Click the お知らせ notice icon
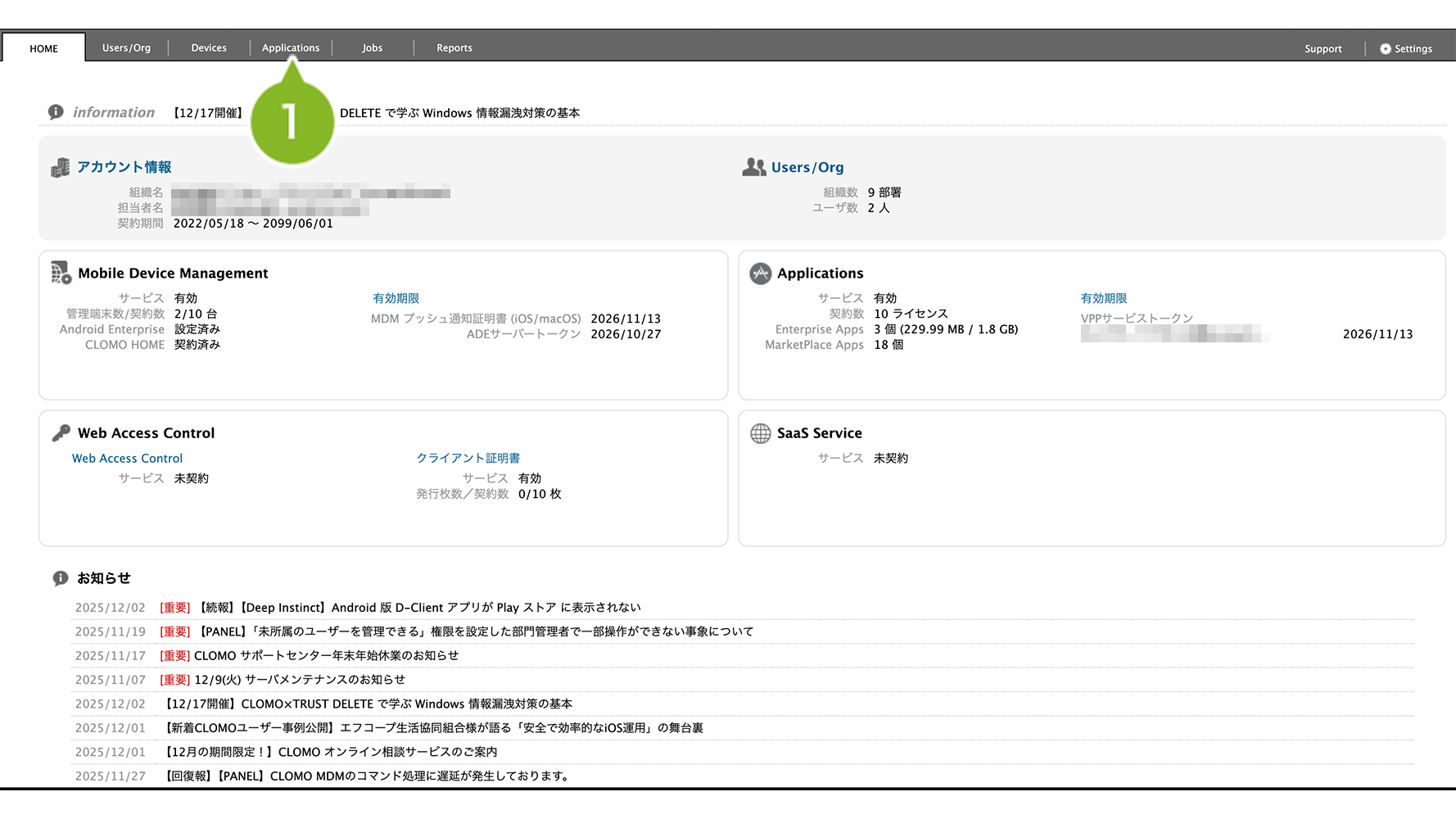 pos(61,578)
